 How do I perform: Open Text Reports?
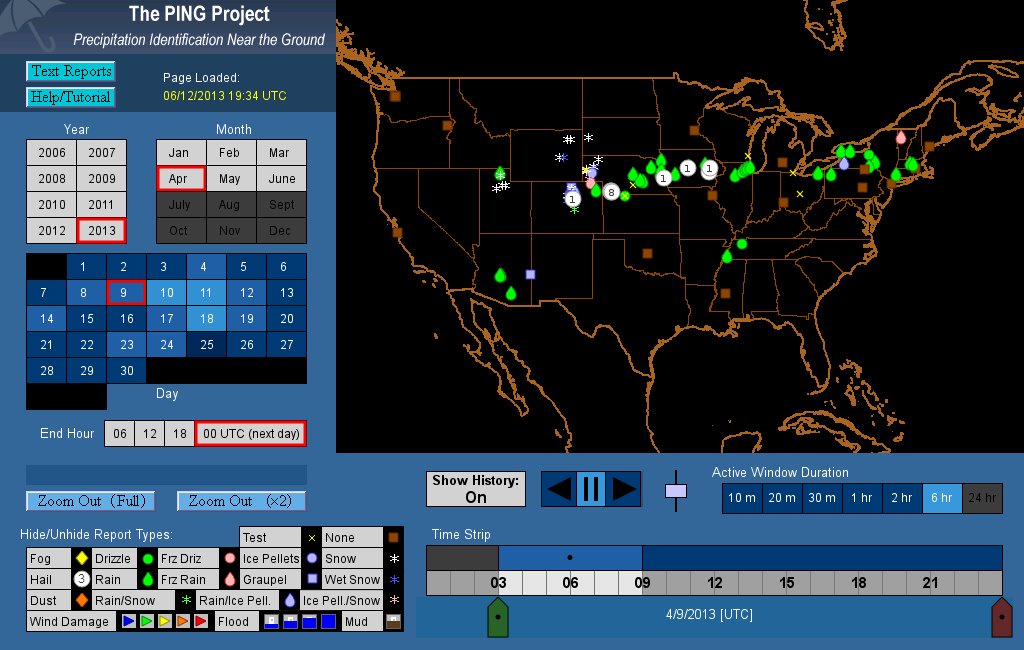[x=70, y=71]
